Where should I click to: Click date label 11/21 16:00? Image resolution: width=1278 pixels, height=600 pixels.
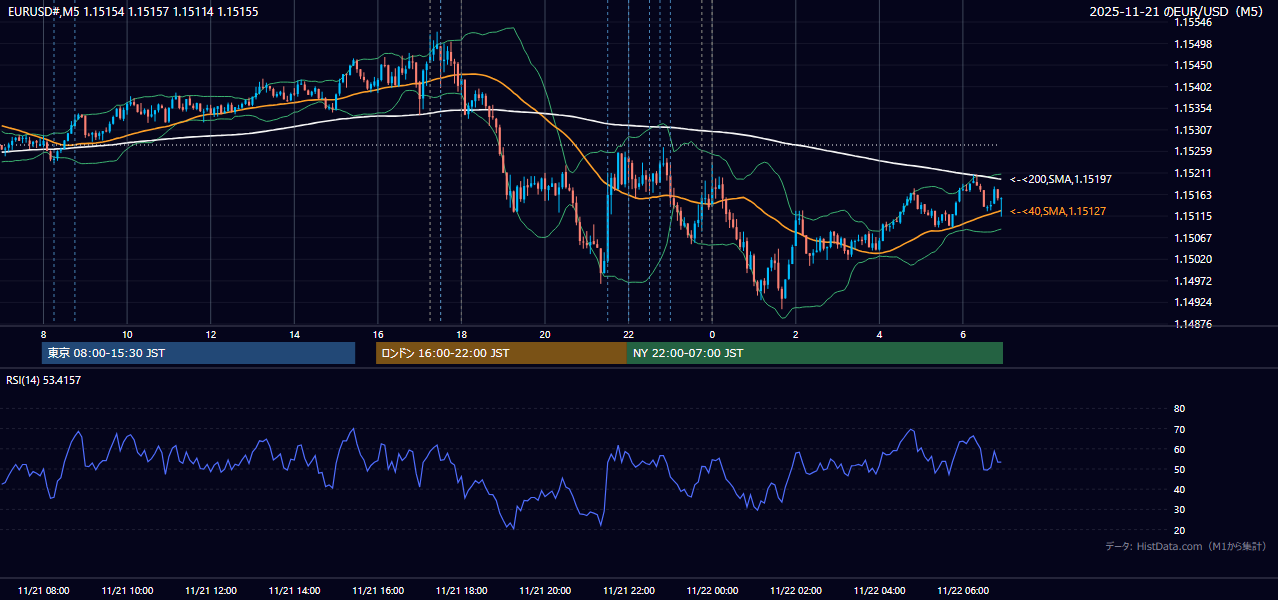378,591
